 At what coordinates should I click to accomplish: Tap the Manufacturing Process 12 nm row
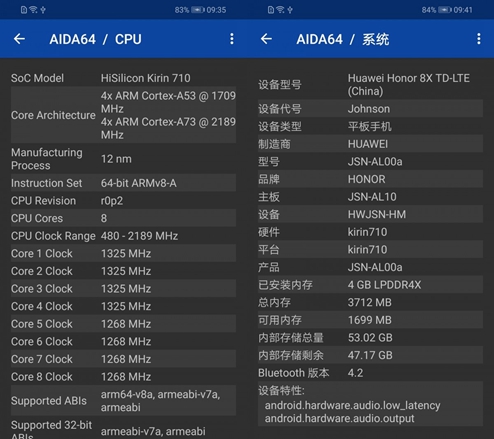click(123, 159)
